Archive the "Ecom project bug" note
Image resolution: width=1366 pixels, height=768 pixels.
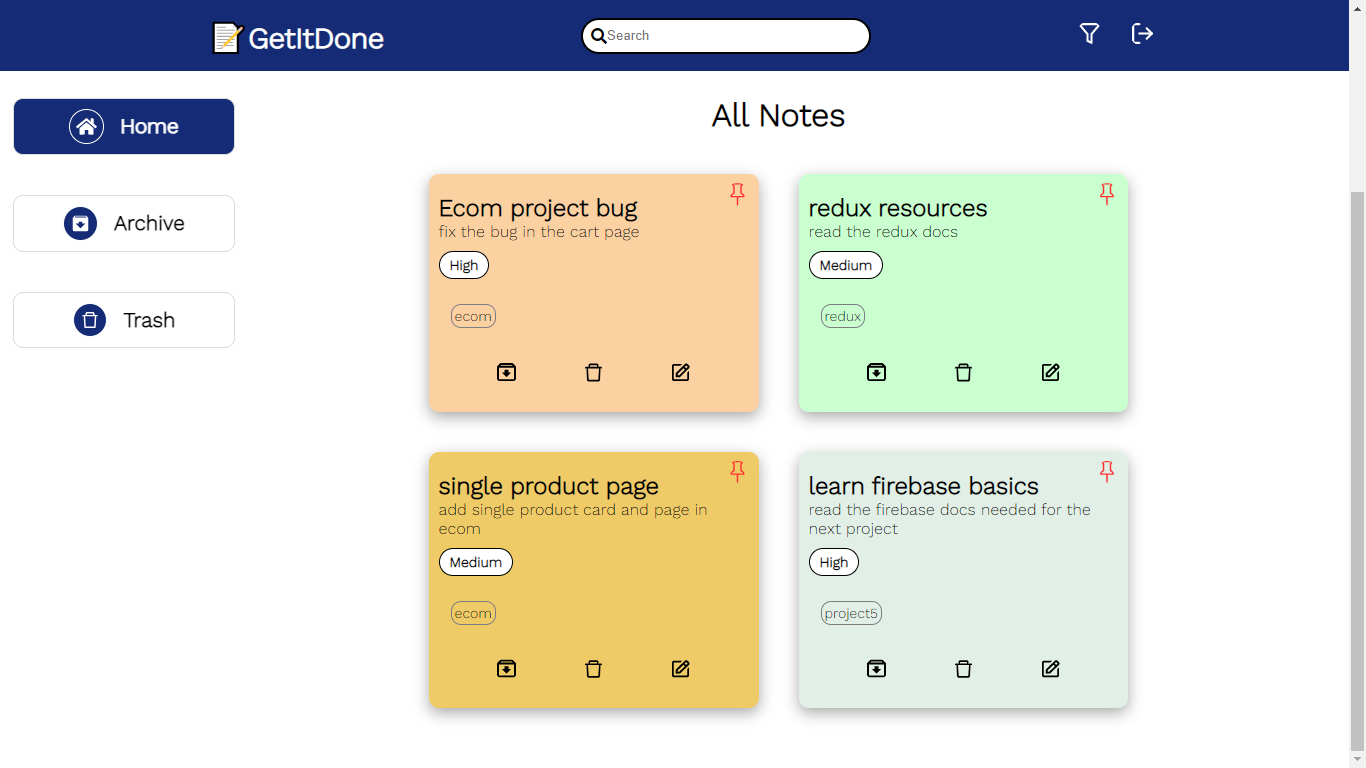506,372
